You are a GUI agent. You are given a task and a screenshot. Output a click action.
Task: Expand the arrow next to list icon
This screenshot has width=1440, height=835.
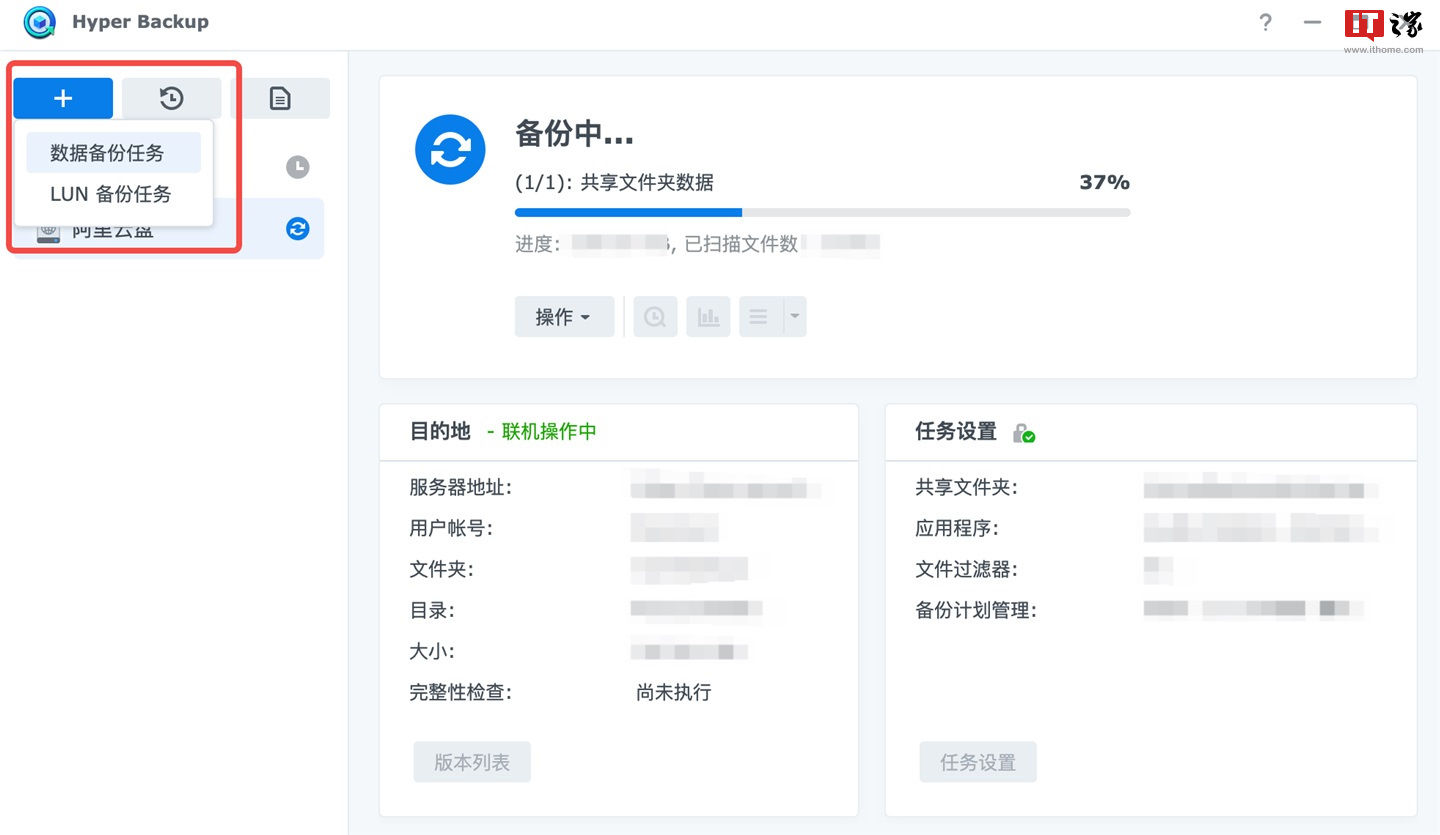tap(795, 317)
